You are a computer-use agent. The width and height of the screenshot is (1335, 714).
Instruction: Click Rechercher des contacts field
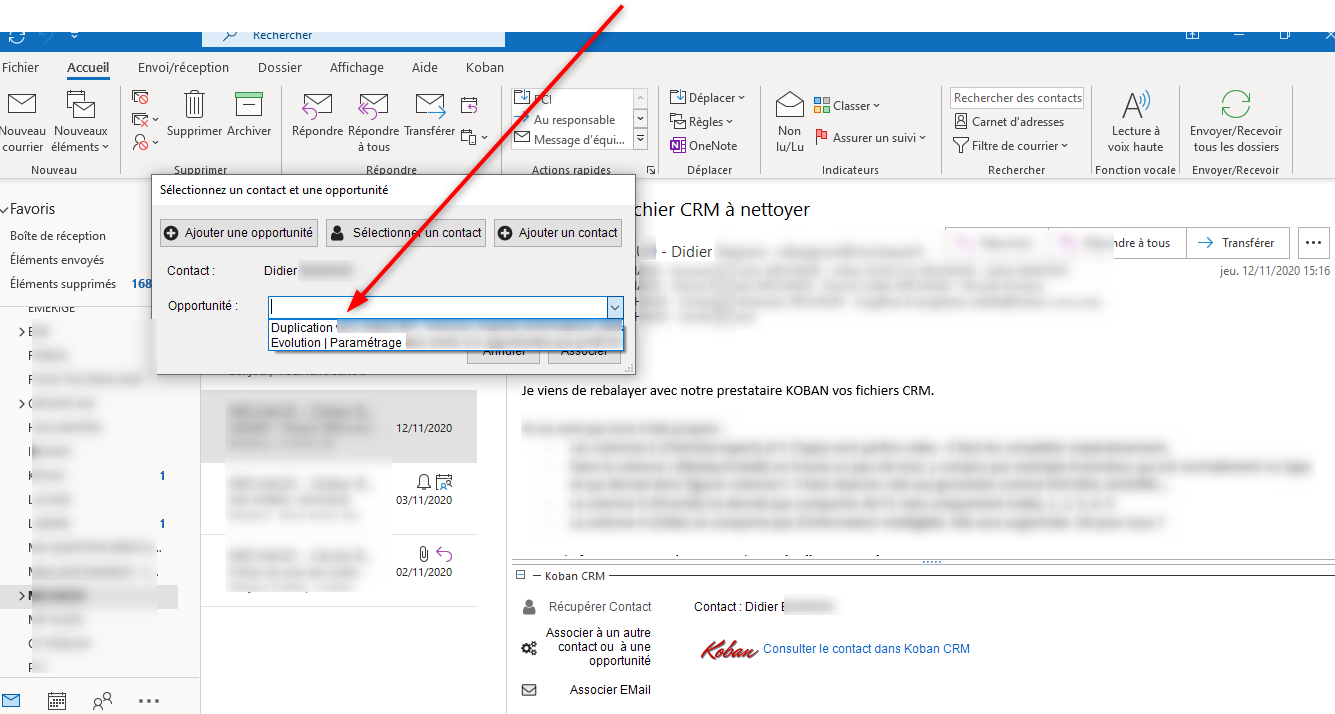[1017, 98]
